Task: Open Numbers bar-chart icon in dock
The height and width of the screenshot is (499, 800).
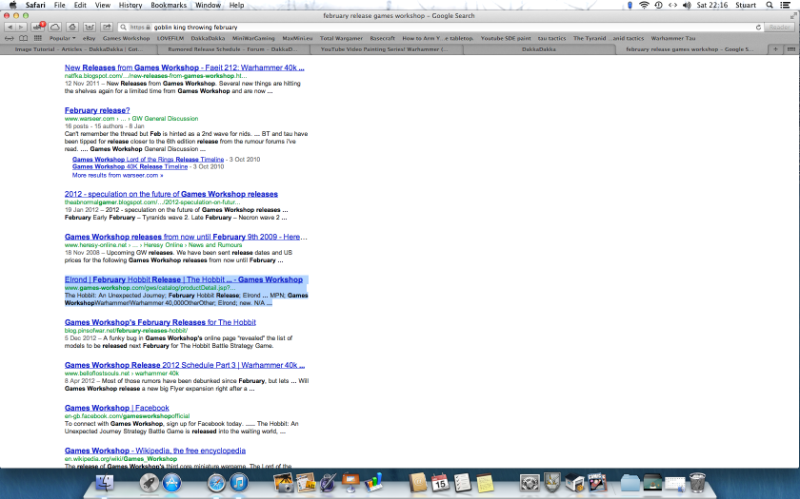Action: click(373, 482)
